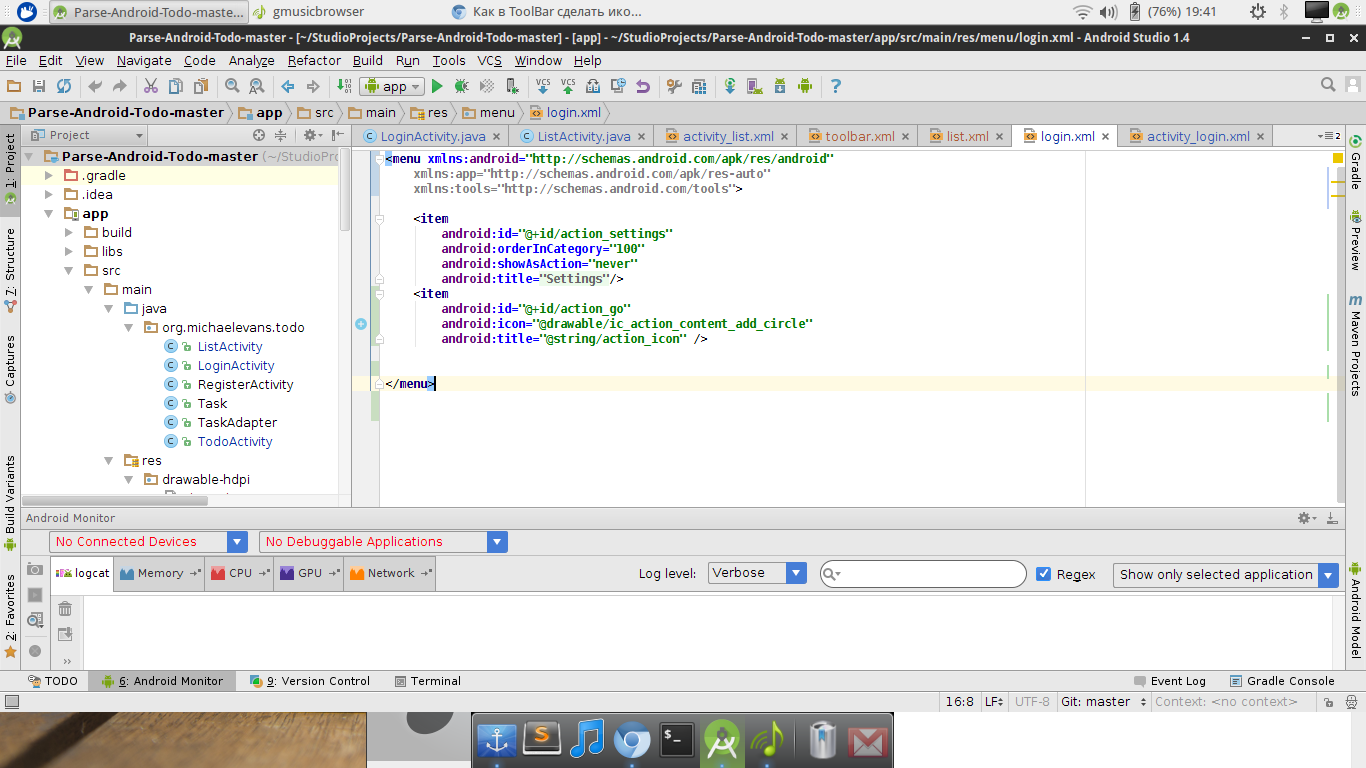The width and height of the screenshot is (1366, 768).
Task: Open the app run configuration dropdown
Action: pyautogui.click(x=391, y=87)
